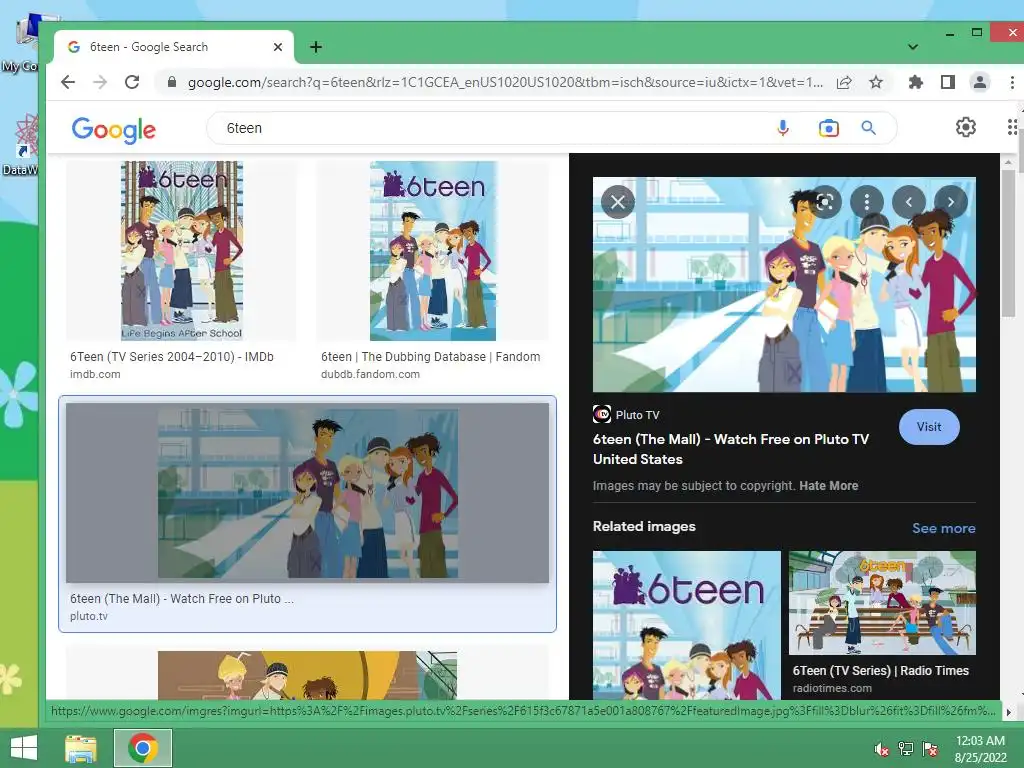Open the Action Center flag icon
This screenshot has height=768, width=1024.
coord(930,749)
